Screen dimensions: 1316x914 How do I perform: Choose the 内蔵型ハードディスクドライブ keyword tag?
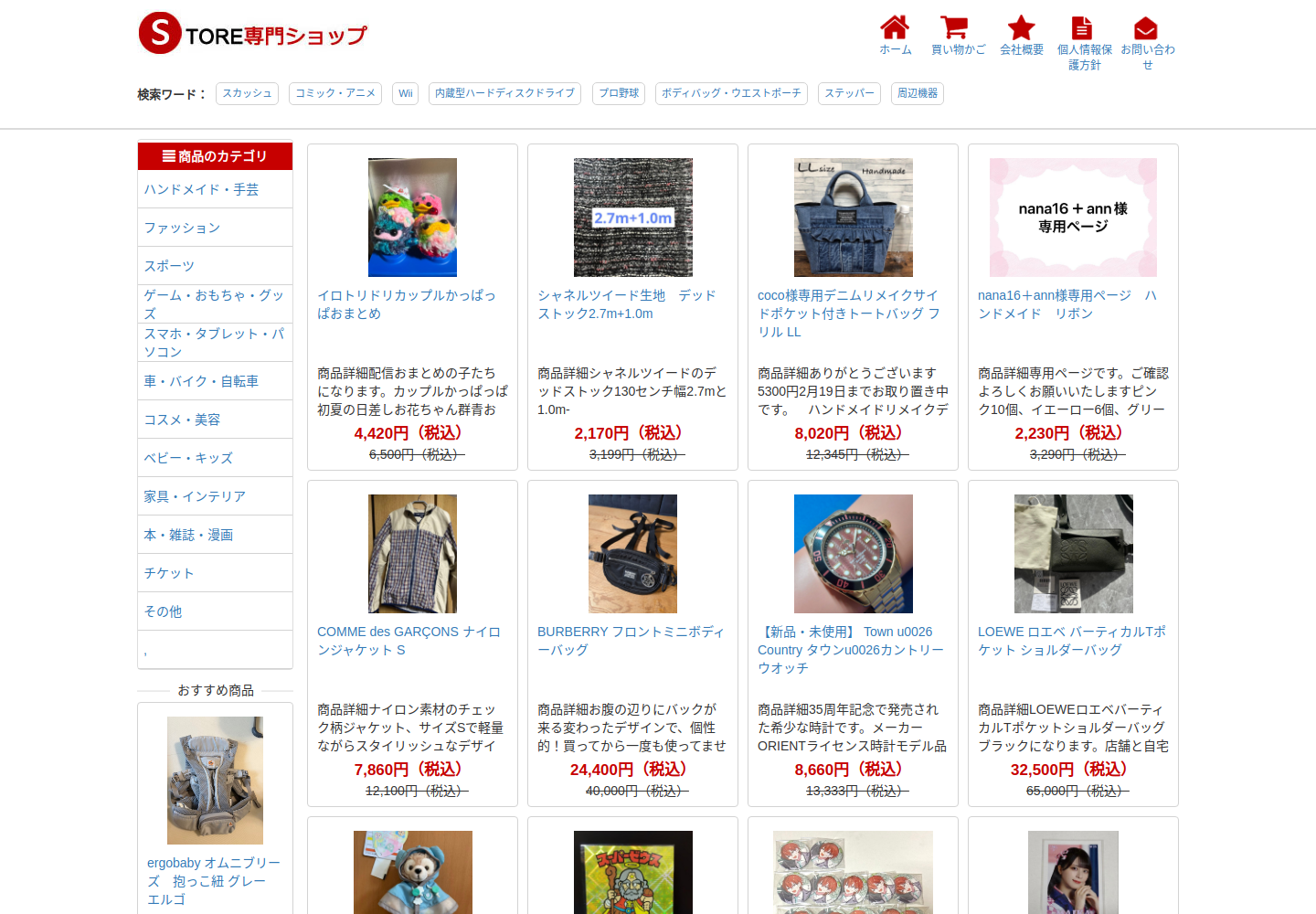(504, 93)
